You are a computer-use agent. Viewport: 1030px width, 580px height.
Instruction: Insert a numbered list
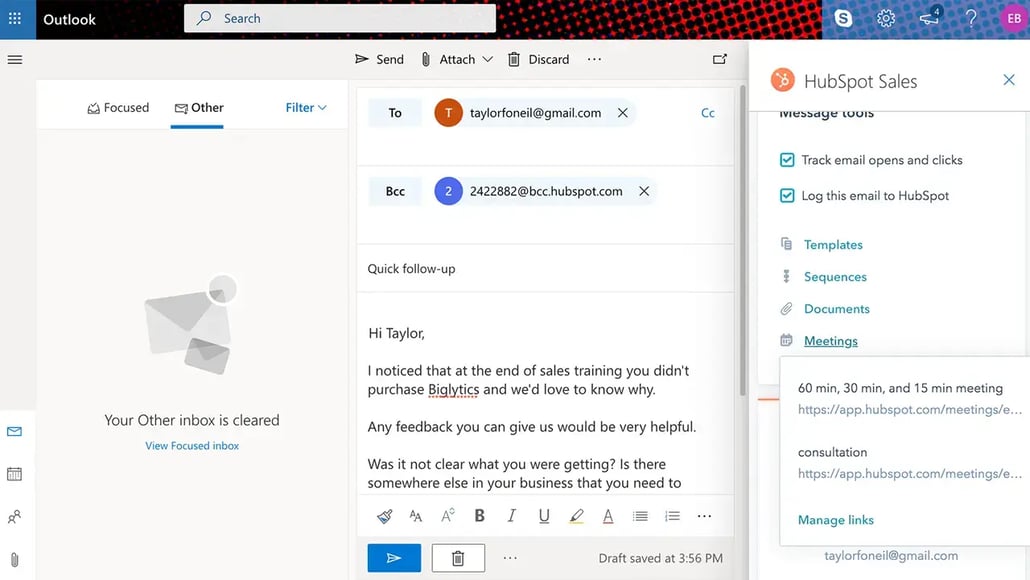tap(672, 516)
